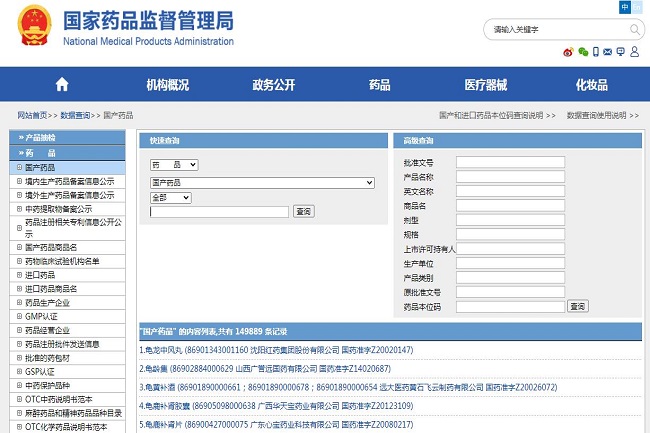Click the monitor message icon
Screen dimensions: 650x433
pos(621,52)
